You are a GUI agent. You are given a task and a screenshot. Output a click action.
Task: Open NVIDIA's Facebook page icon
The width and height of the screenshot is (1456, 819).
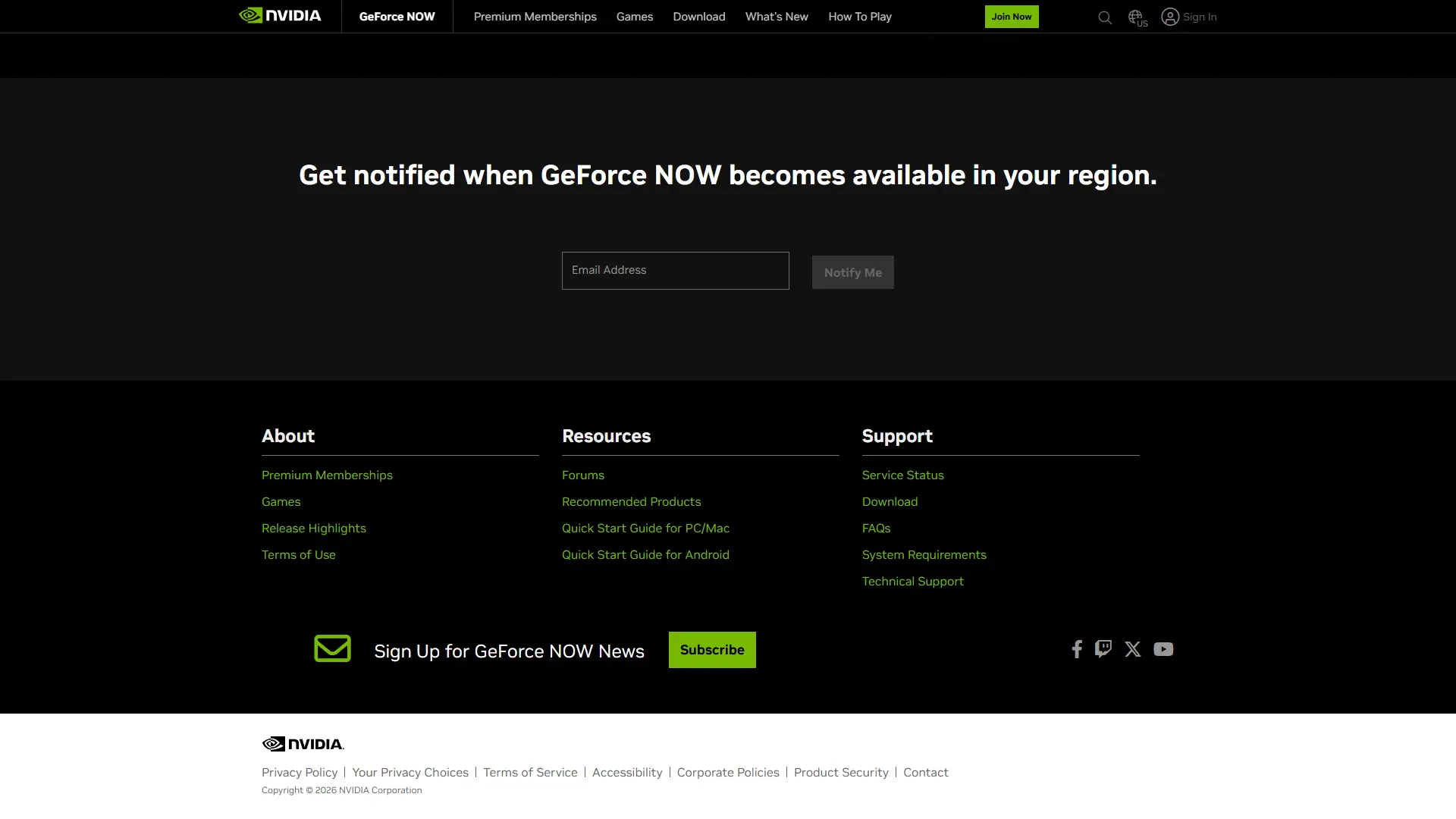click(x=1076, y=649)
